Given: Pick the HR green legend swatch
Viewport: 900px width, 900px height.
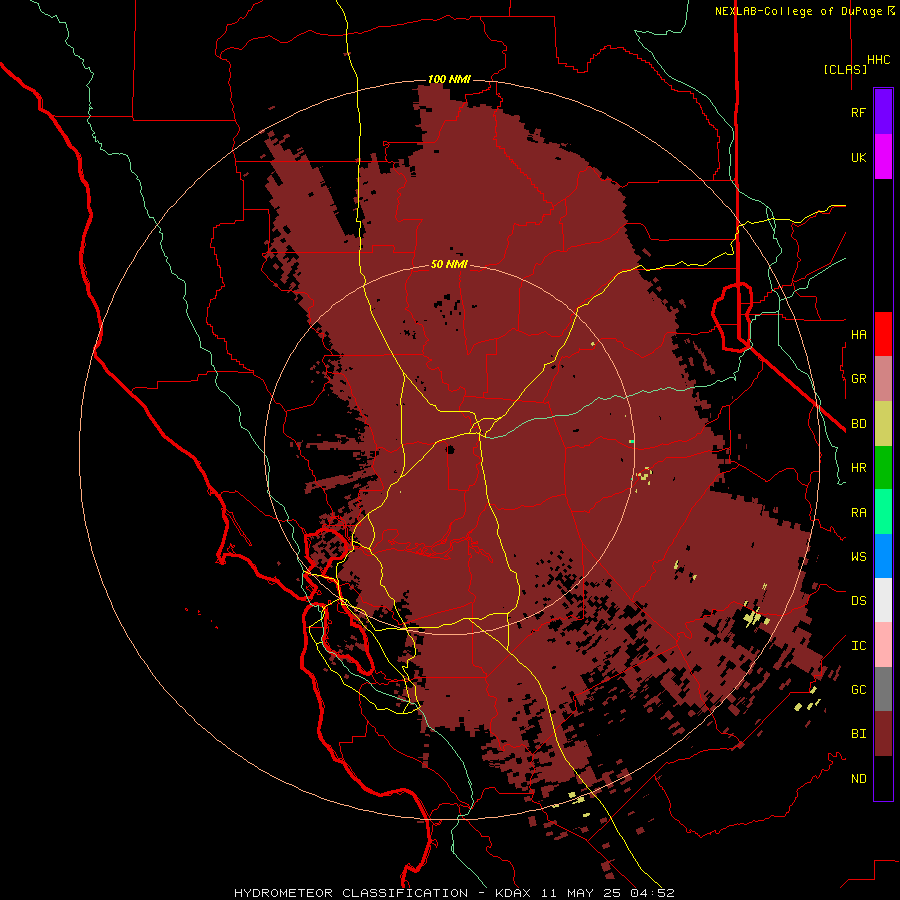Looking at the screenshot, I should point(883,468).
